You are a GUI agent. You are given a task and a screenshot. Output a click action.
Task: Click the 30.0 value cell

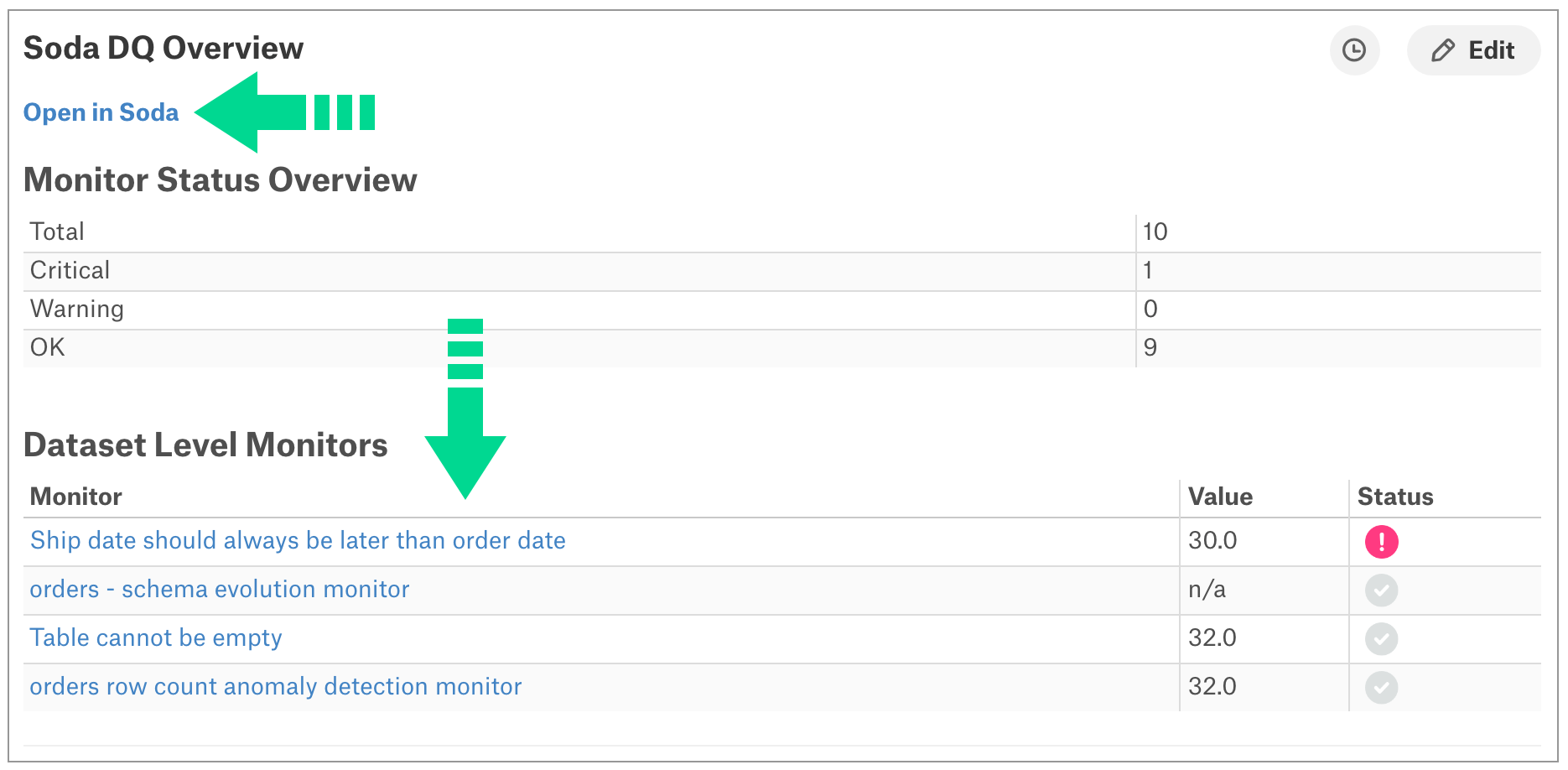[x=1212, y=540]
